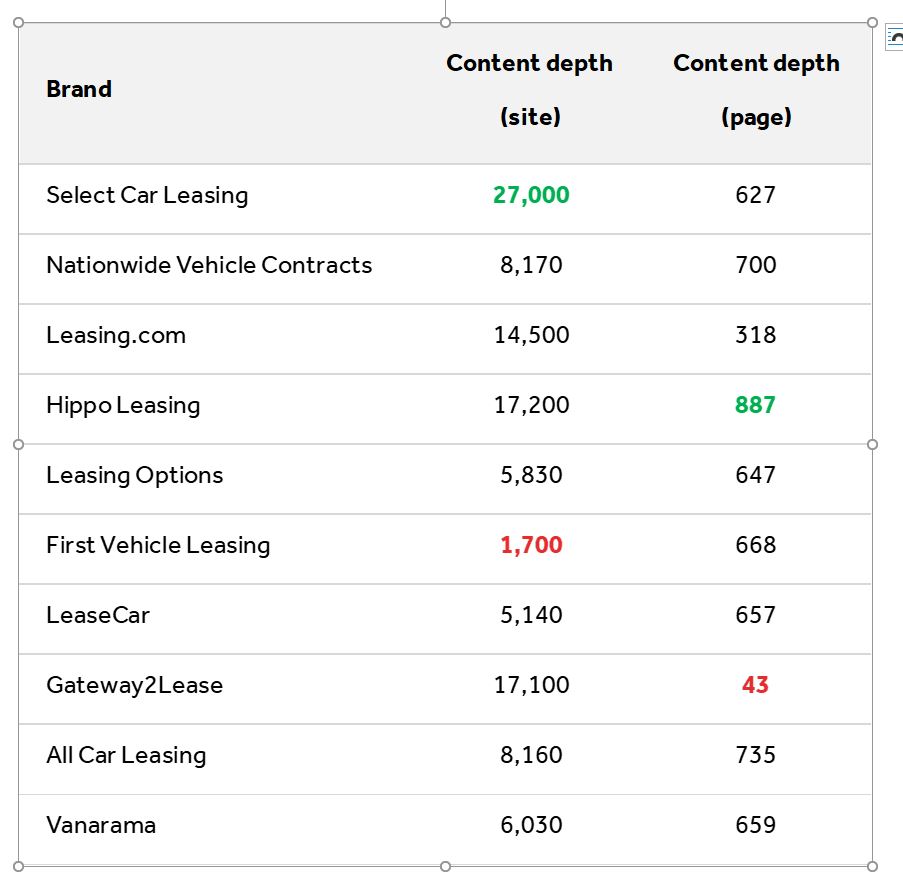
Task: Select the green 27,000 value
Action: (x=531, y=195)
